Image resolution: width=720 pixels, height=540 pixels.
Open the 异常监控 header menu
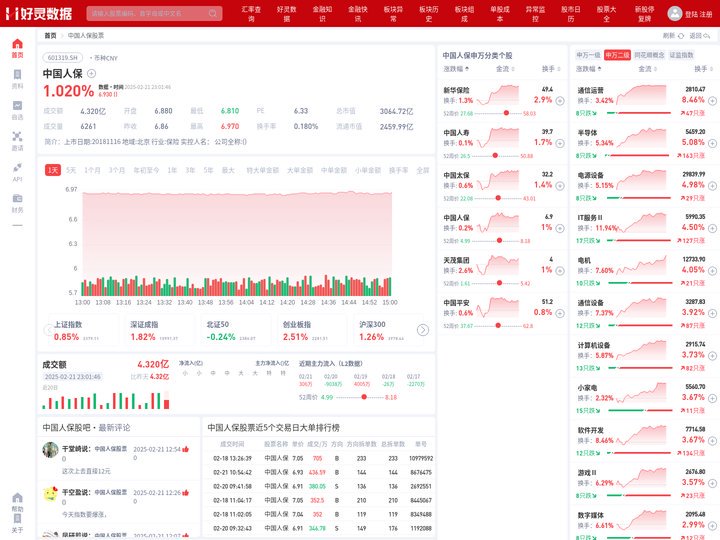point(535,14)
